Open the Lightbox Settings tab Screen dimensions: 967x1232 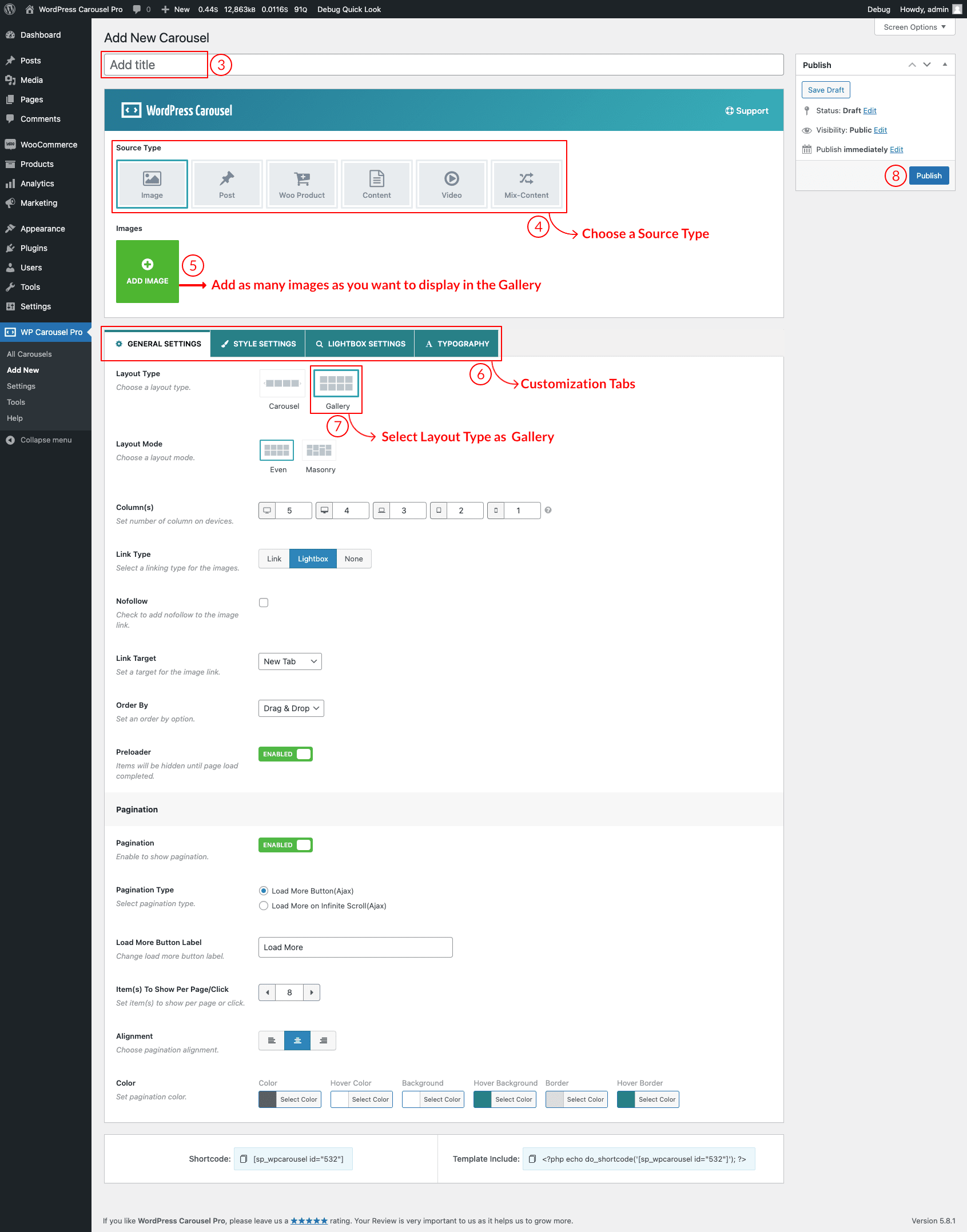360,344
